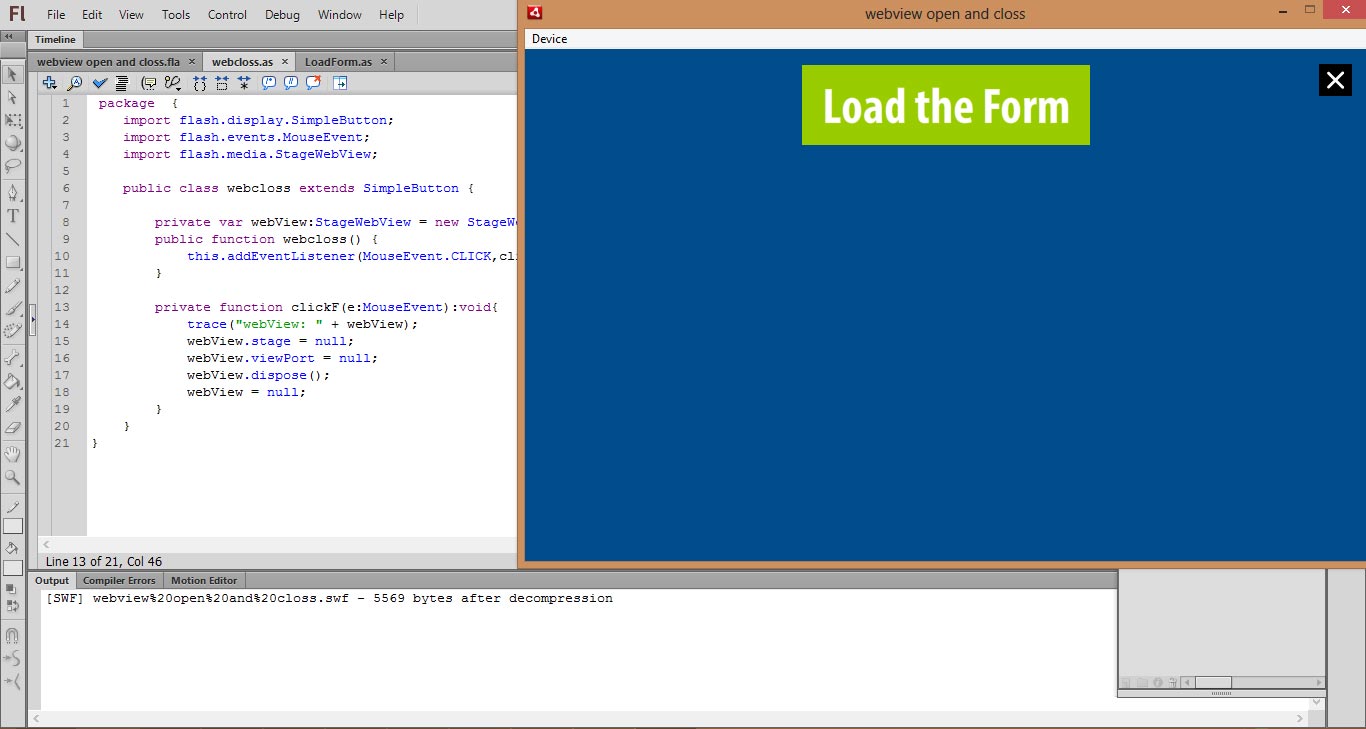Click the Collapse Selection icon

click(221, 83)
